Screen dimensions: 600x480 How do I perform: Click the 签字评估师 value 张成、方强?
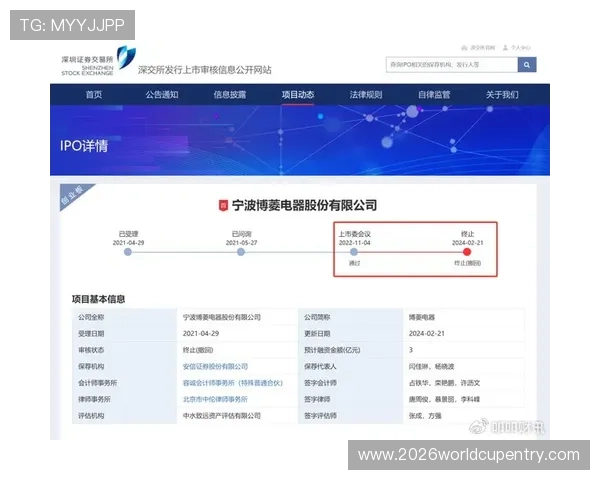coord(425,416)
